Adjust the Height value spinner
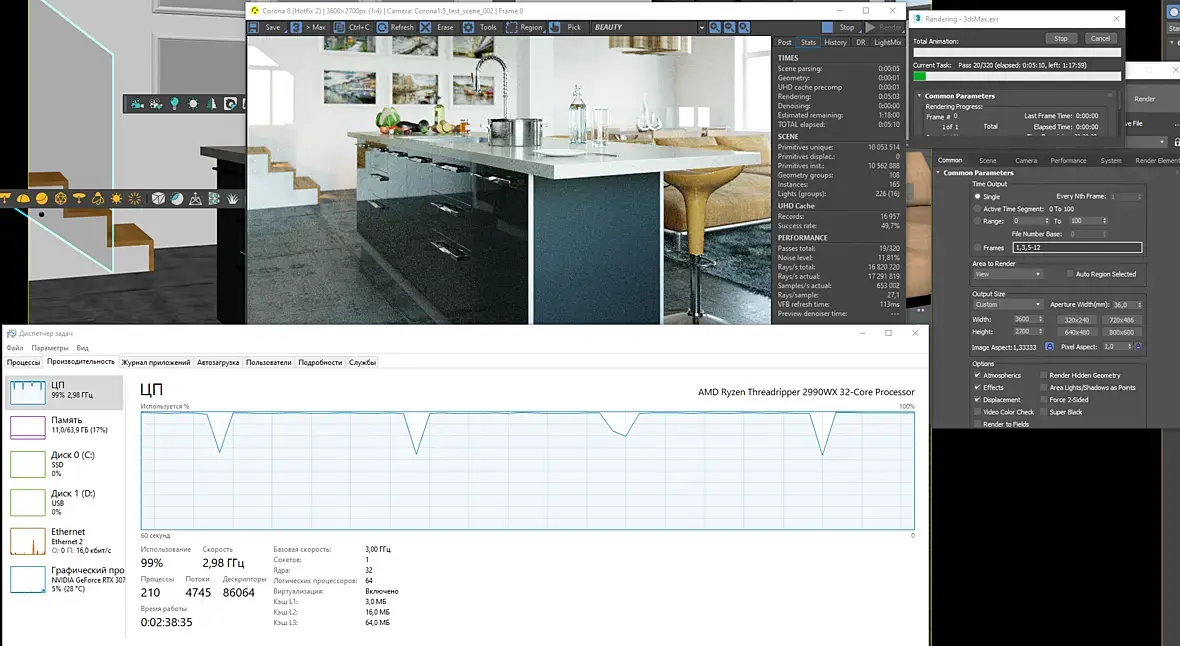 (1041, 331)
